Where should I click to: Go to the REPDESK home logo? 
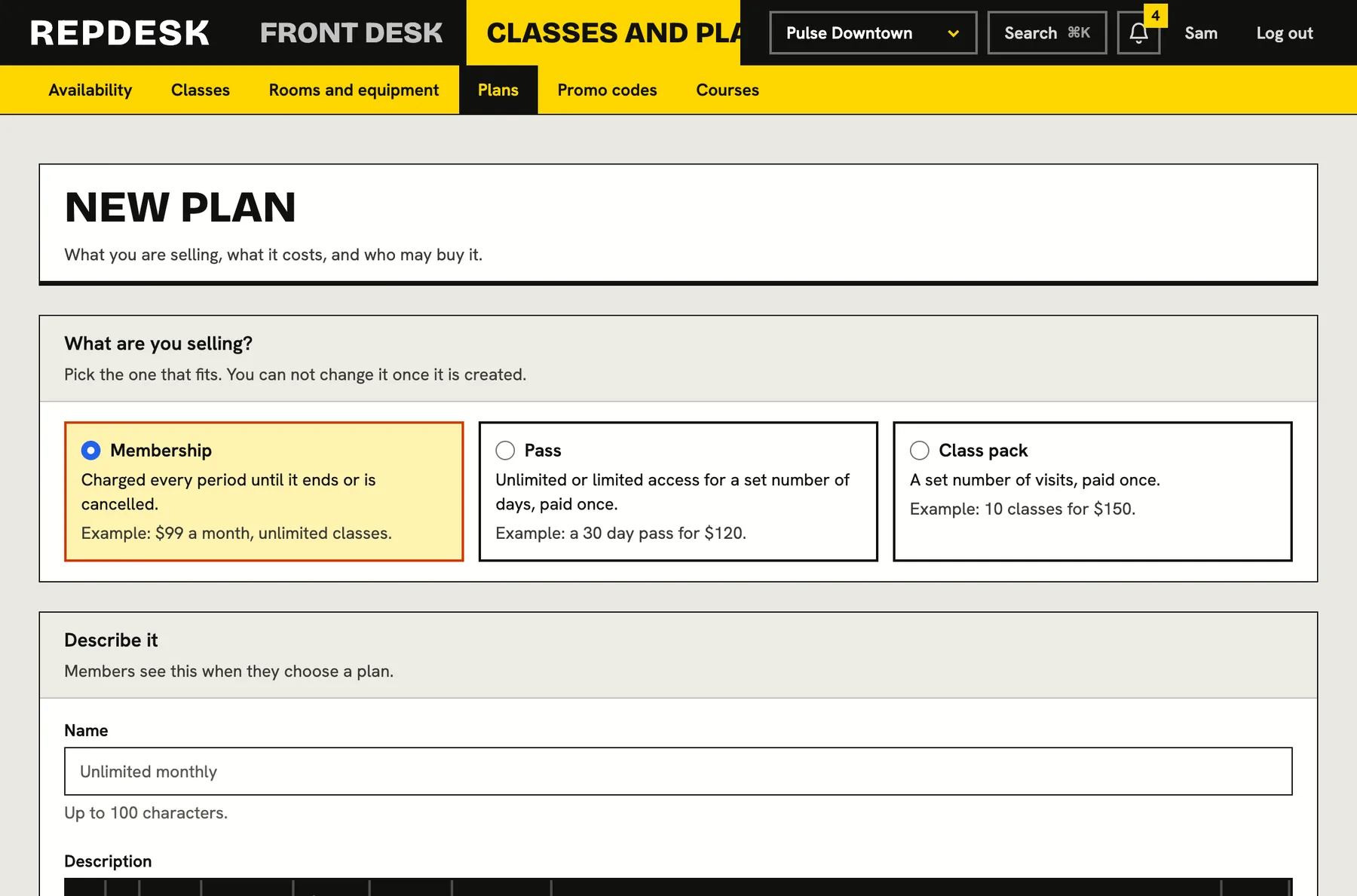[120, 33]
